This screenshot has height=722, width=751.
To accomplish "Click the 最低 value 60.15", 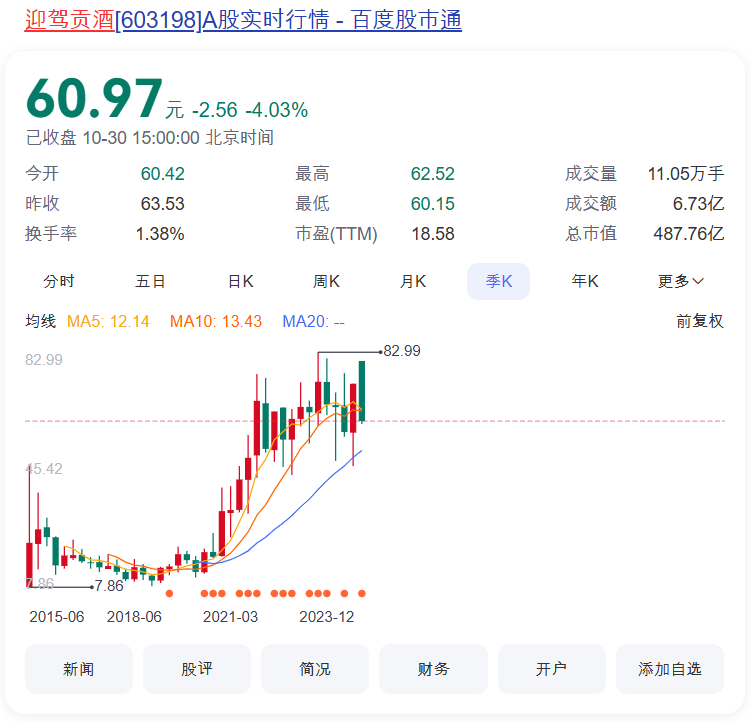I will (432, 204).
